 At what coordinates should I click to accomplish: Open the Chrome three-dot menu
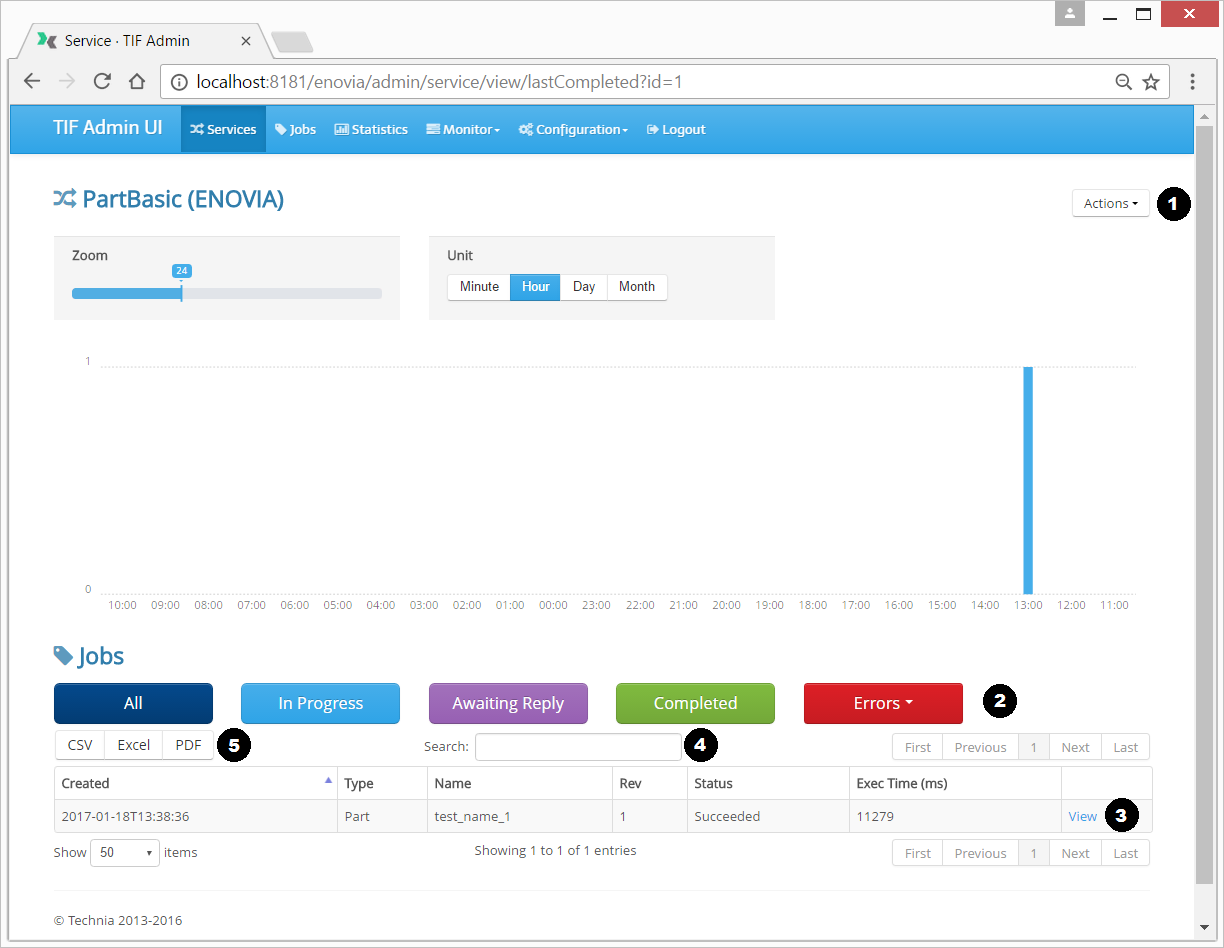pos(1192,82)
